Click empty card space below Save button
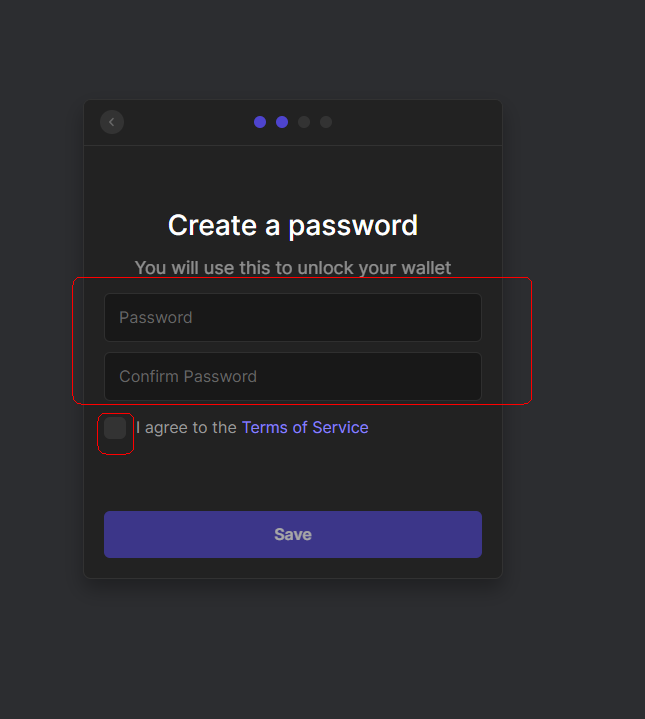Image resolution: width=645 pixels, height=719 pixels. point(292,567)
